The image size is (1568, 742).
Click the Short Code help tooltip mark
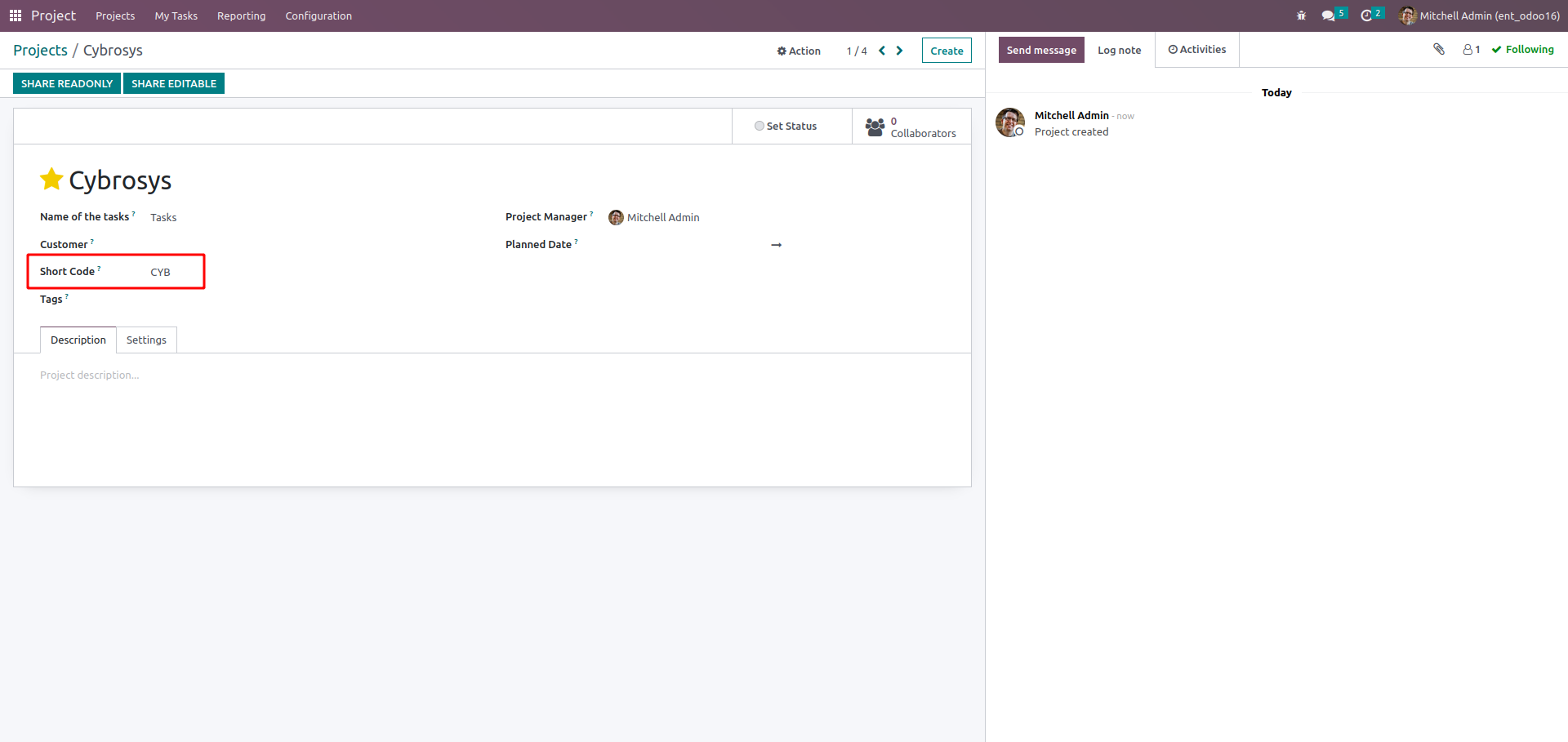(99, 268)
